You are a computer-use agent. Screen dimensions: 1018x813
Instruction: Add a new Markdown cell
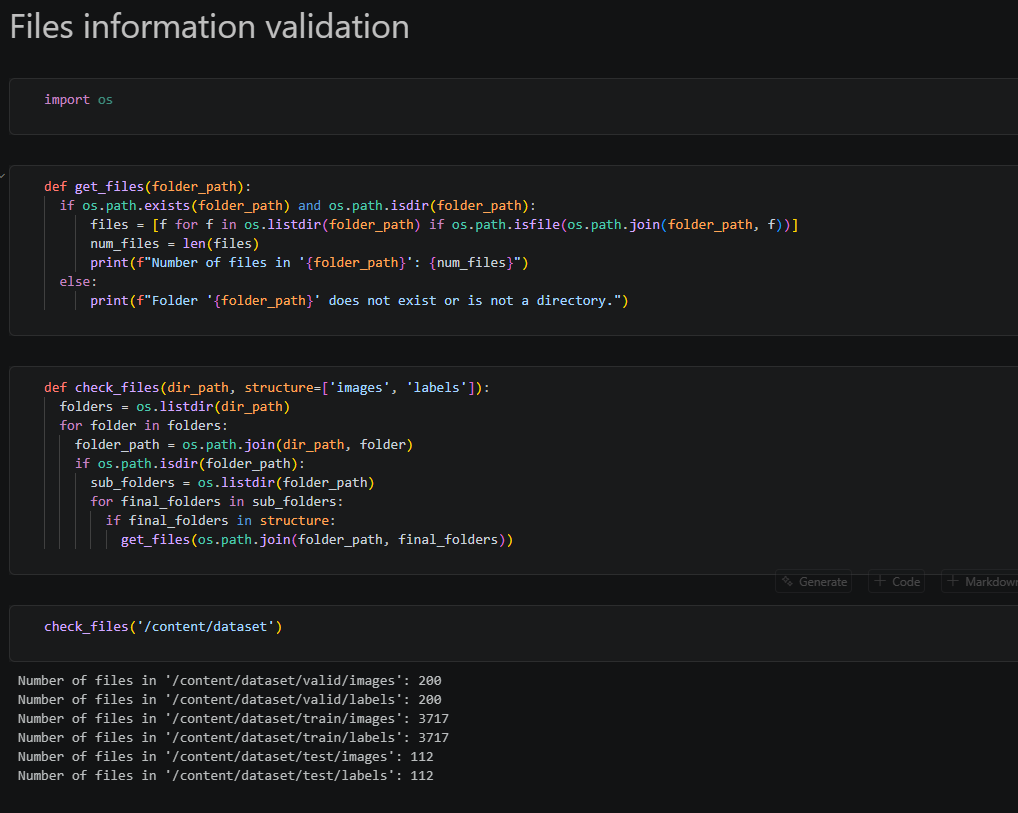tap(980, 582)
